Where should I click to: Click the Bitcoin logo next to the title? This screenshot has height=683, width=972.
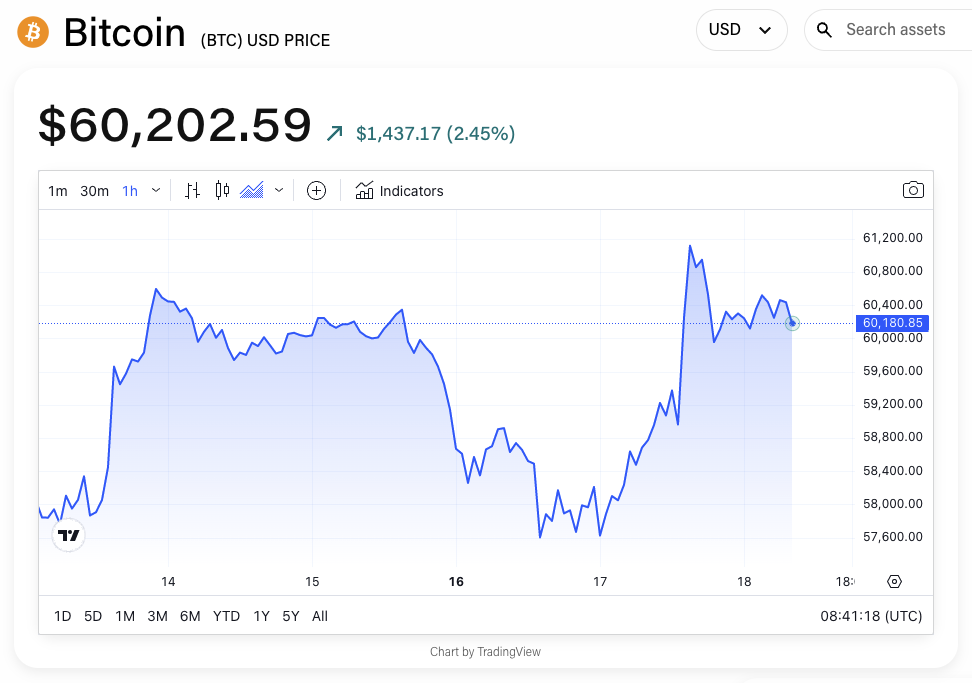[32, 31]
